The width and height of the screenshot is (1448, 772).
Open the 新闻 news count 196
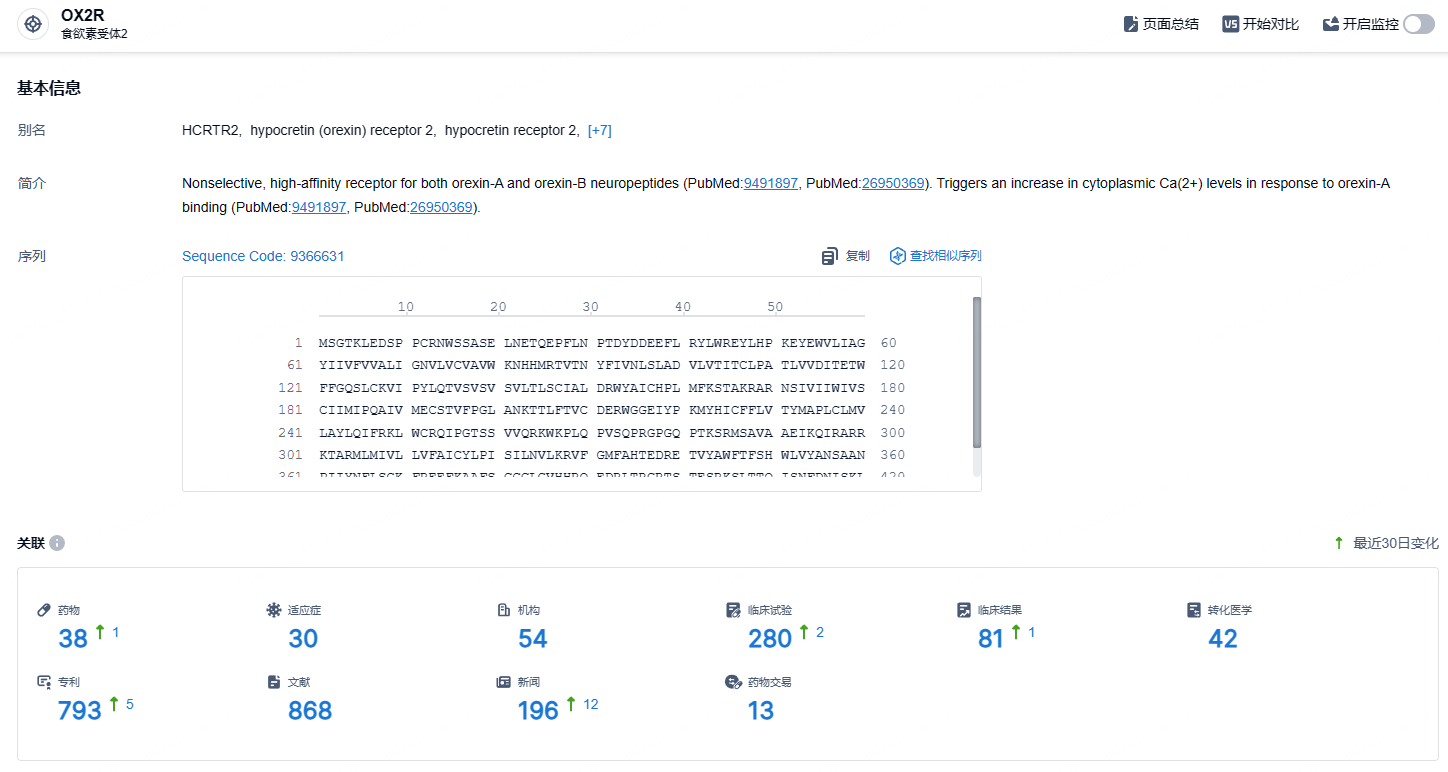point(538,710)
